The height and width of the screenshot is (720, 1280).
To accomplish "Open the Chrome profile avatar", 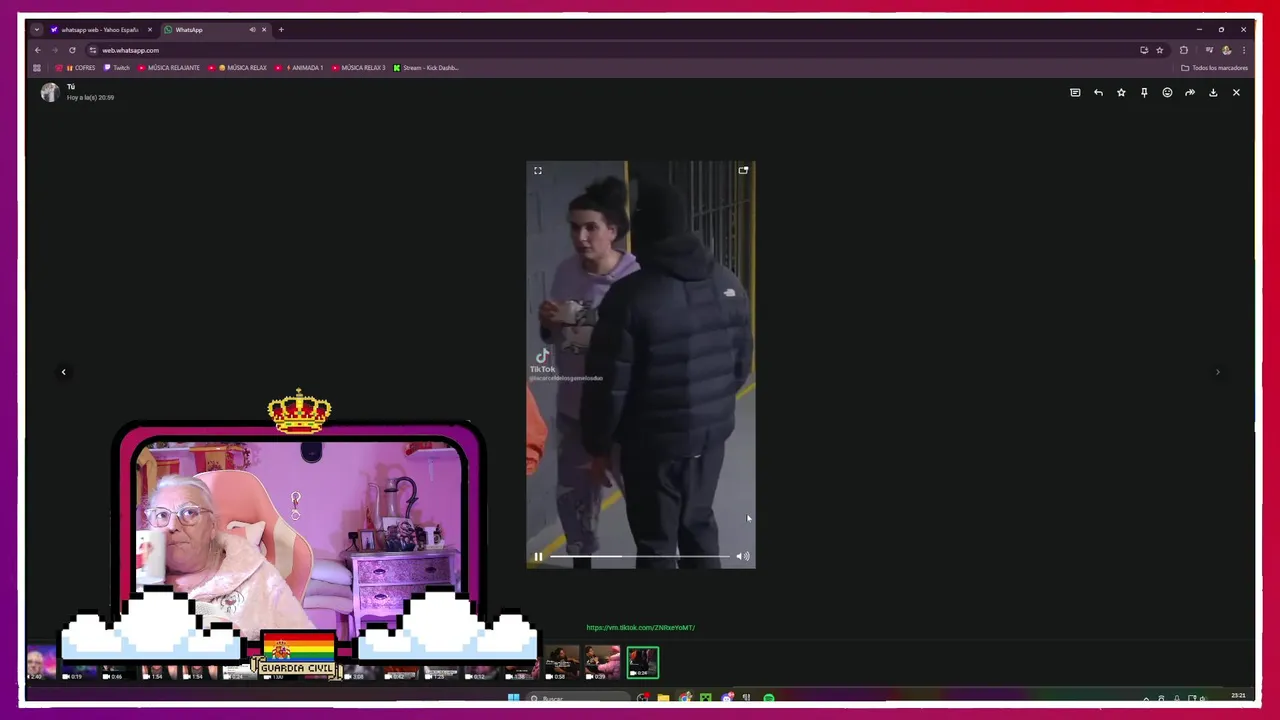I will 1227,50.
